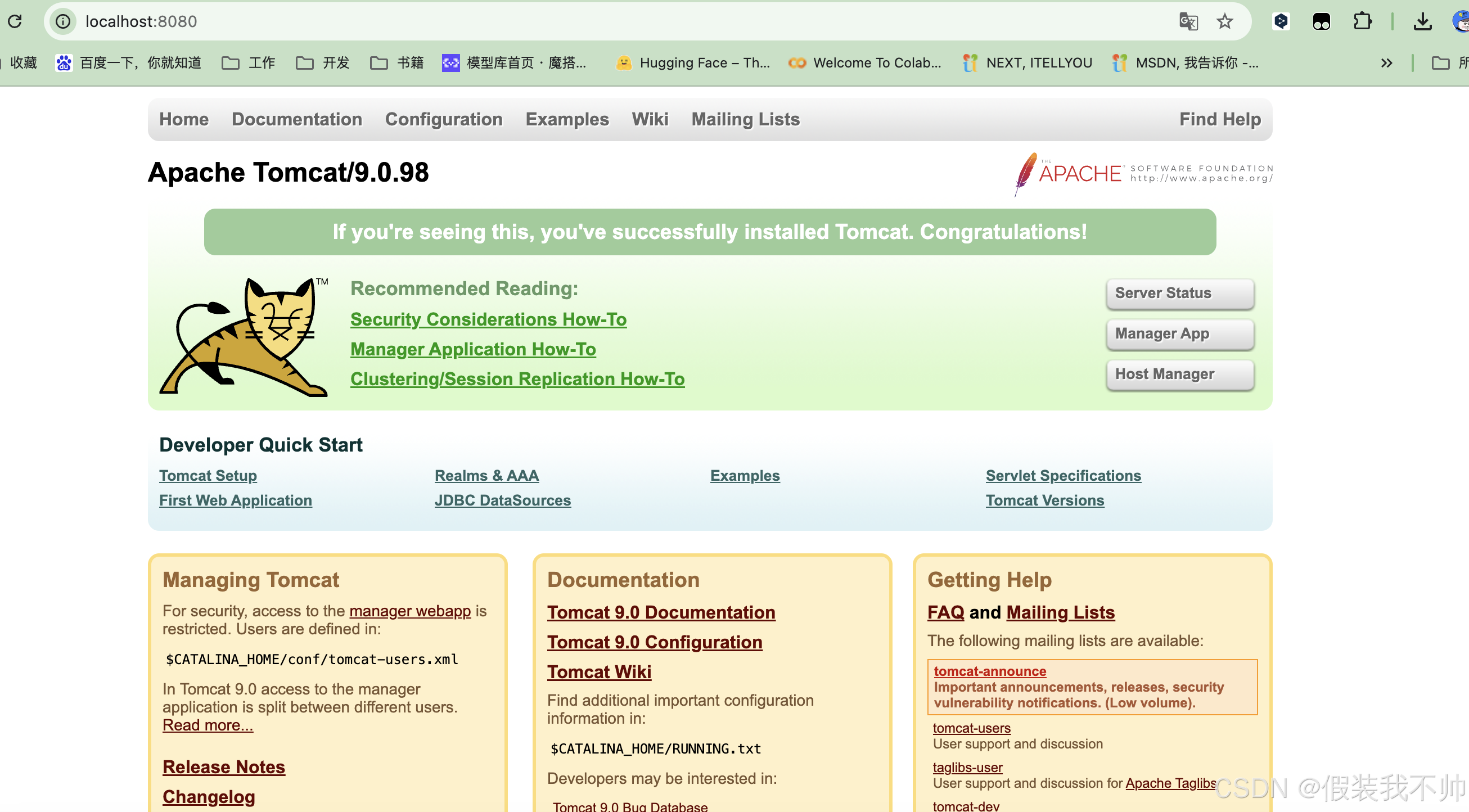Open the 工作 bookmarks folder

(249, 63)
